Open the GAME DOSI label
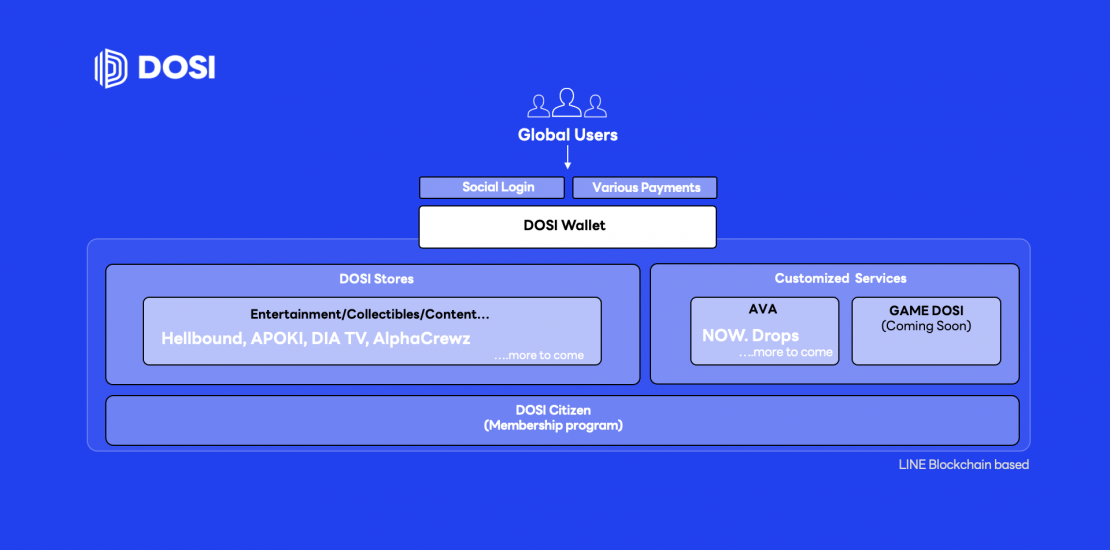The image size is (1110, 550). pos(925,311)
